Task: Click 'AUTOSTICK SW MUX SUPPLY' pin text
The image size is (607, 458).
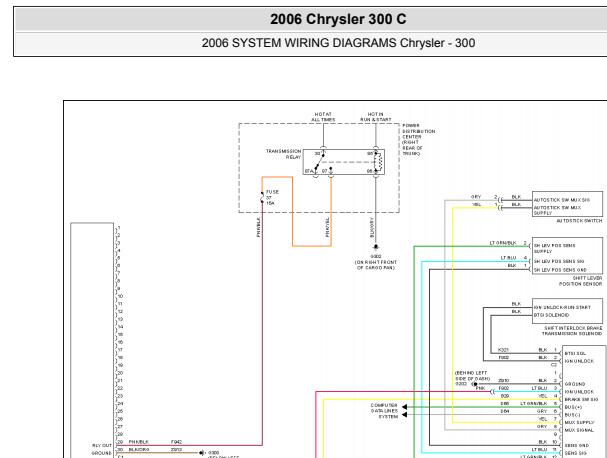Action: [557, 210]
